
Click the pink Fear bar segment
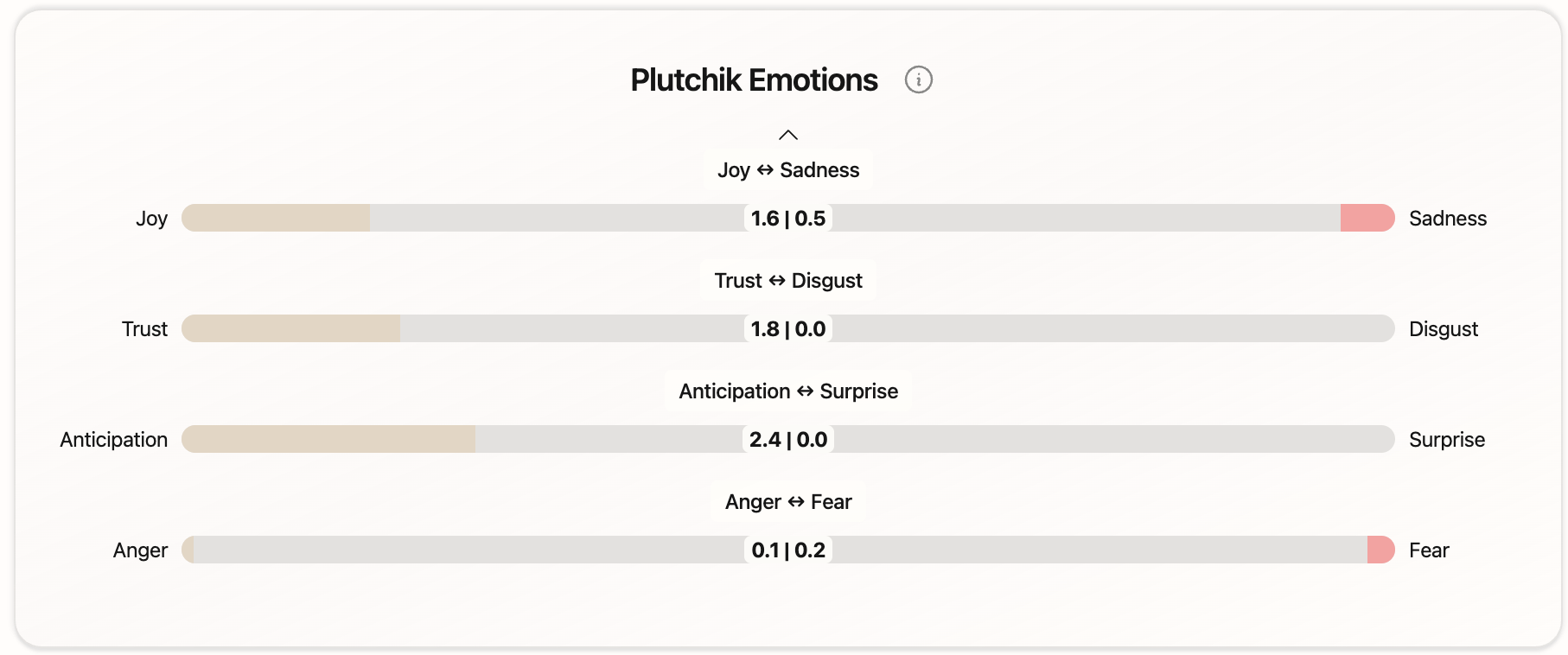click(x=1380, y=550)
